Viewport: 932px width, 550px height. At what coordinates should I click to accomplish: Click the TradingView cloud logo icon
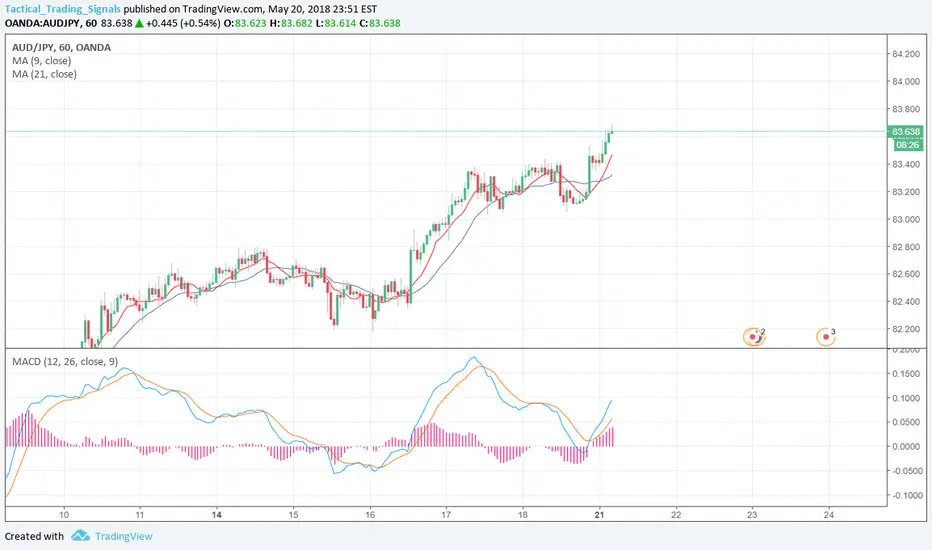click(x=80, y=536)
